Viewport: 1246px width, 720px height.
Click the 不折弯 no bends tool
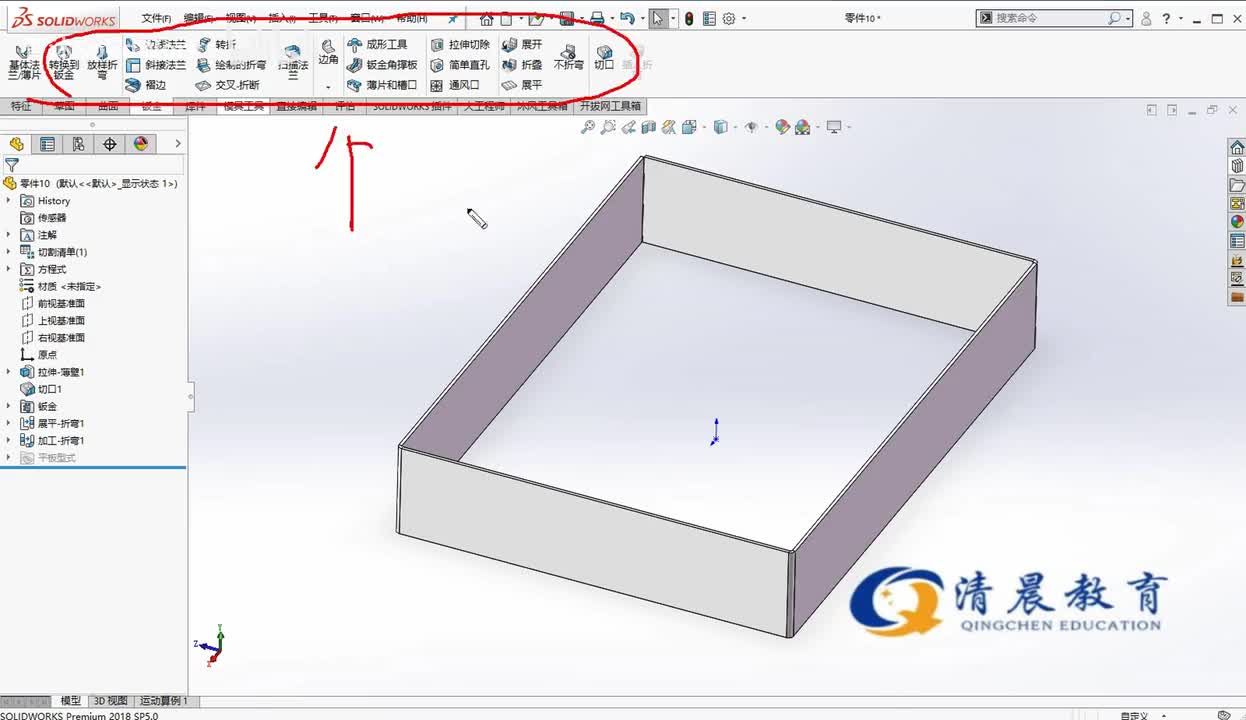pos(568,58)
